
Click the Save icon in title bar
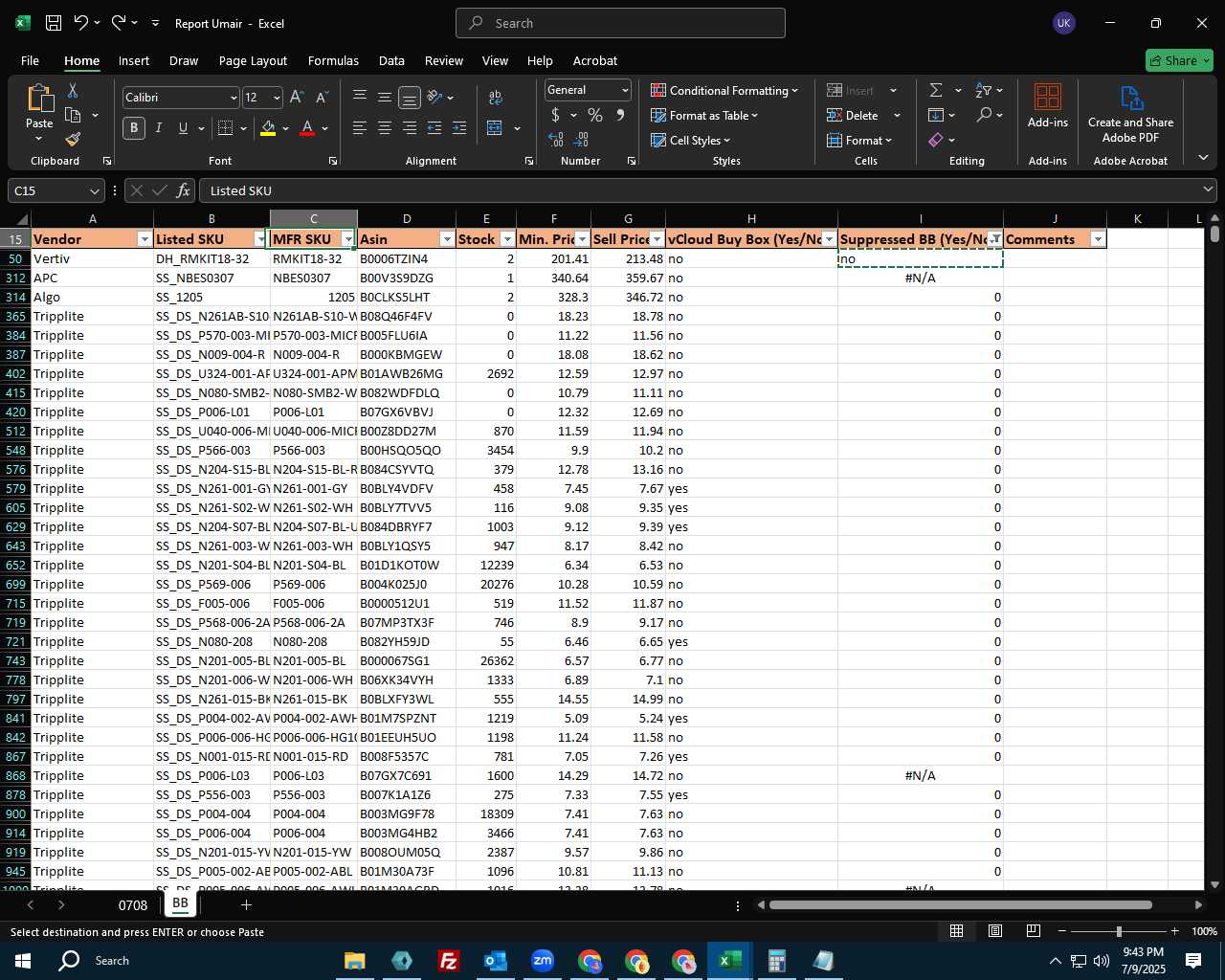click(54, 23)
